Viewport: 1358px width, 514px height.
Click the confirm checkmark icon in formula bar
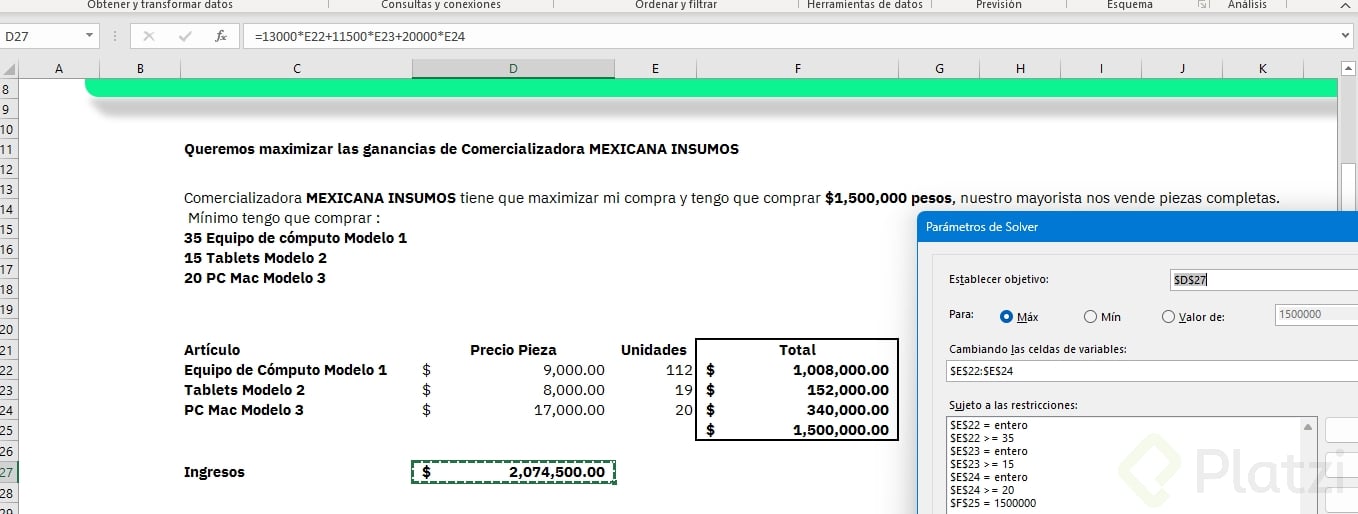[185, 36]
